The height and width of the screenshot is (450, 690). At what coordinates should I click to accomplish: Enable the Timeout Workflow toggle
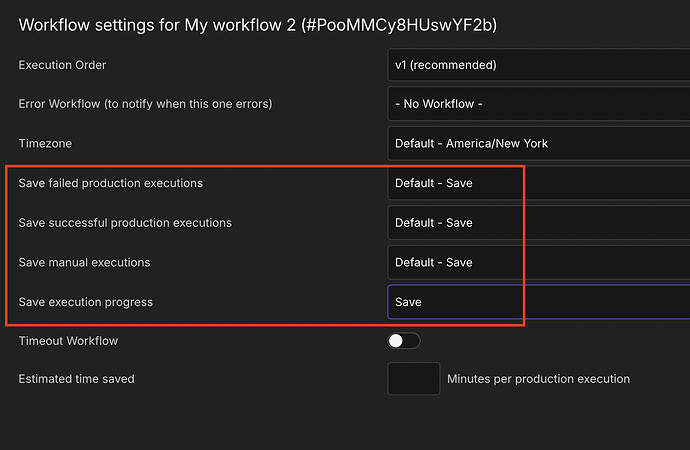pos(404,341)
